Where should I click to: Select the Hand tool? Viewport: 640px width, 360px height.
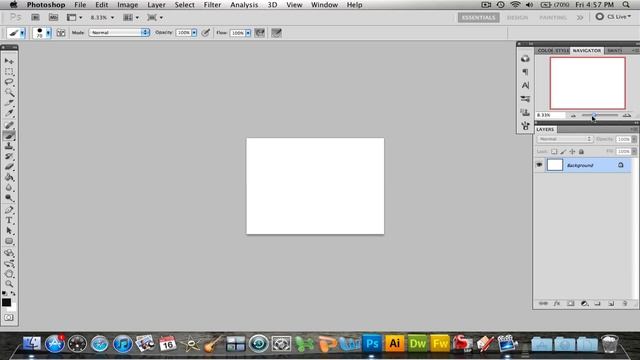click(x=9, y=274)
